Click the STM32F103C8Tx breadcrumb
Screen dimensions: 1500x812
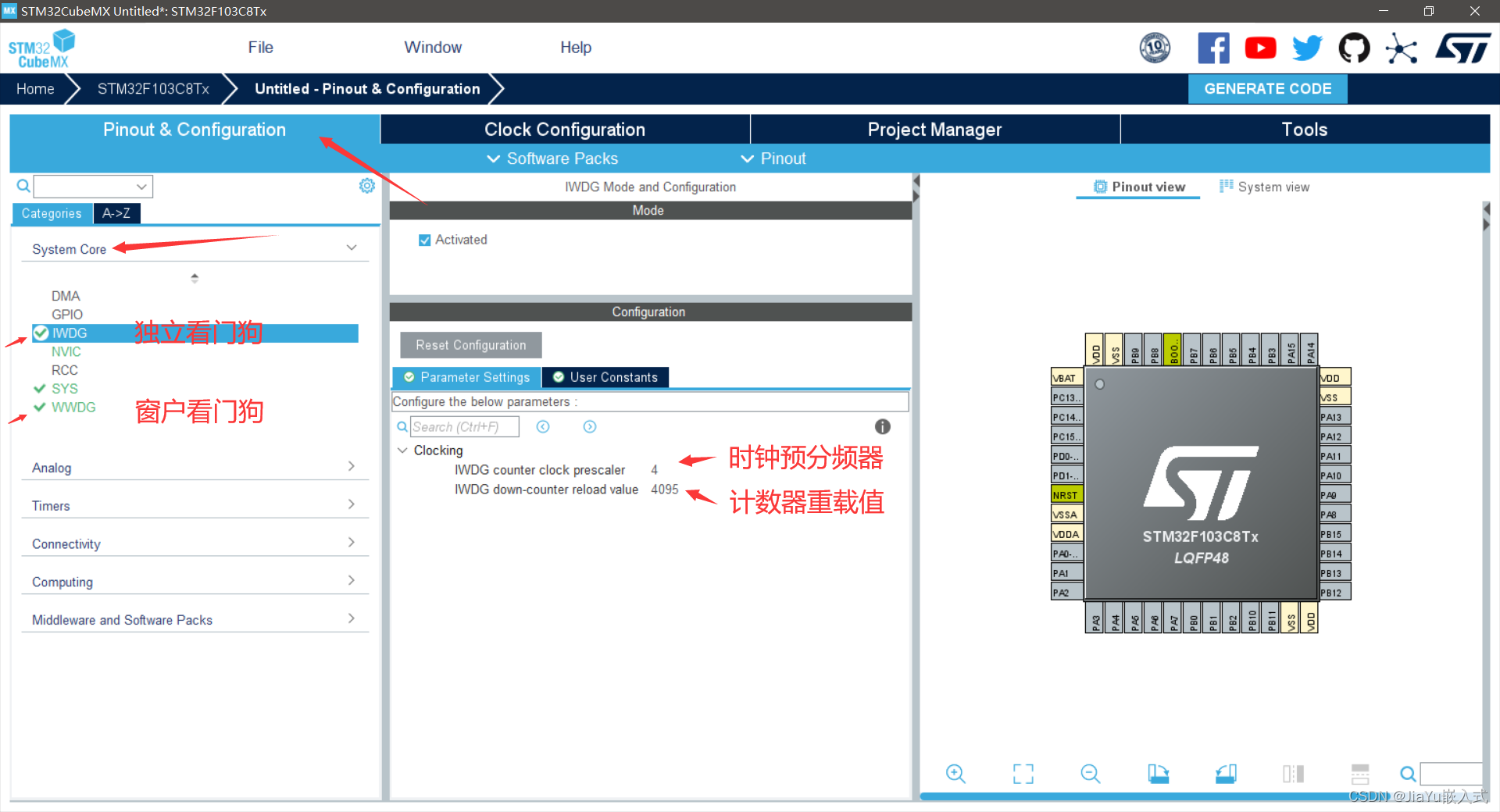(x=153, y=88)
